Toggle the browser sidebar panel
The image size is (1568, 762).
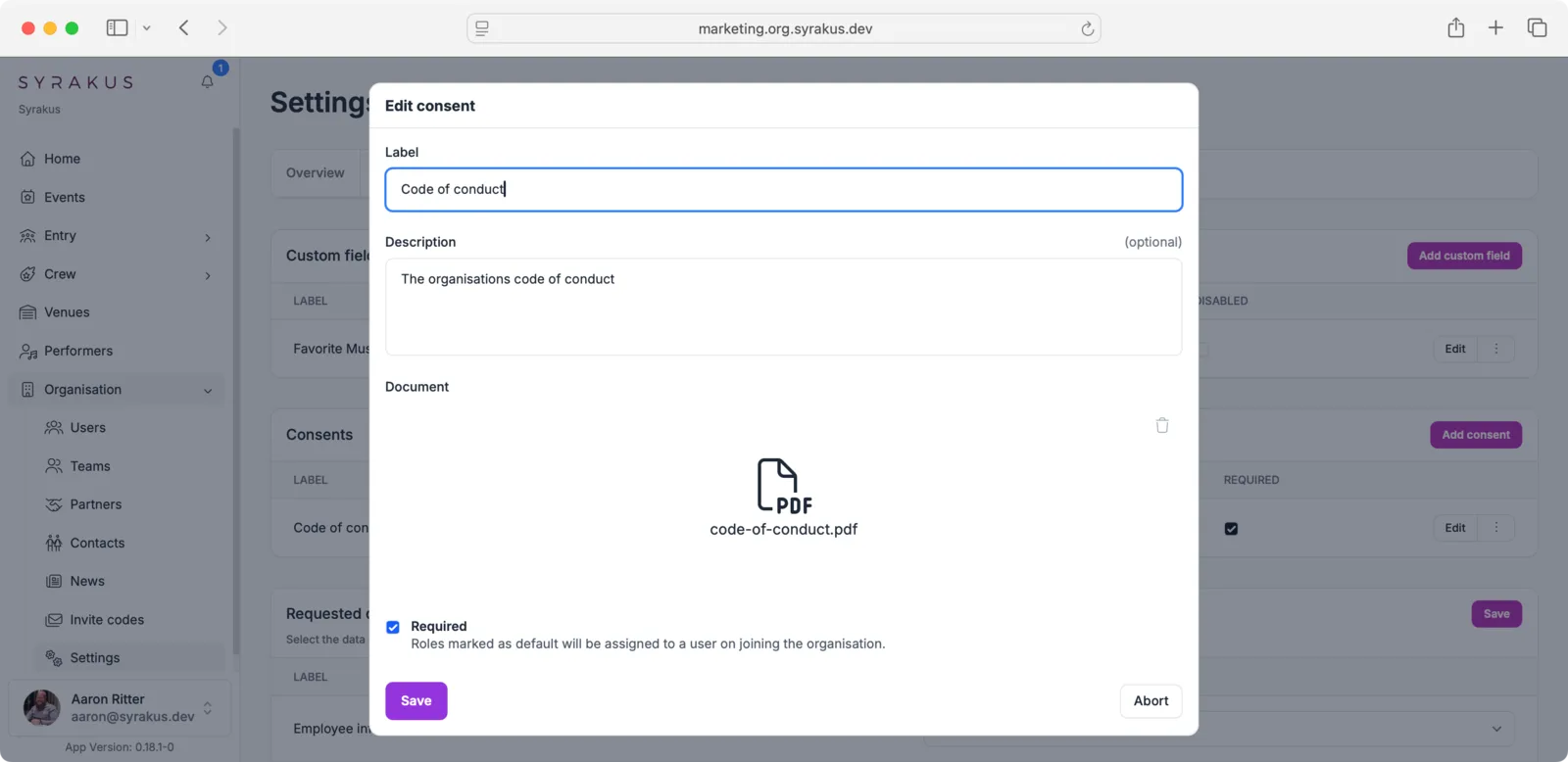tap(117, 28)
